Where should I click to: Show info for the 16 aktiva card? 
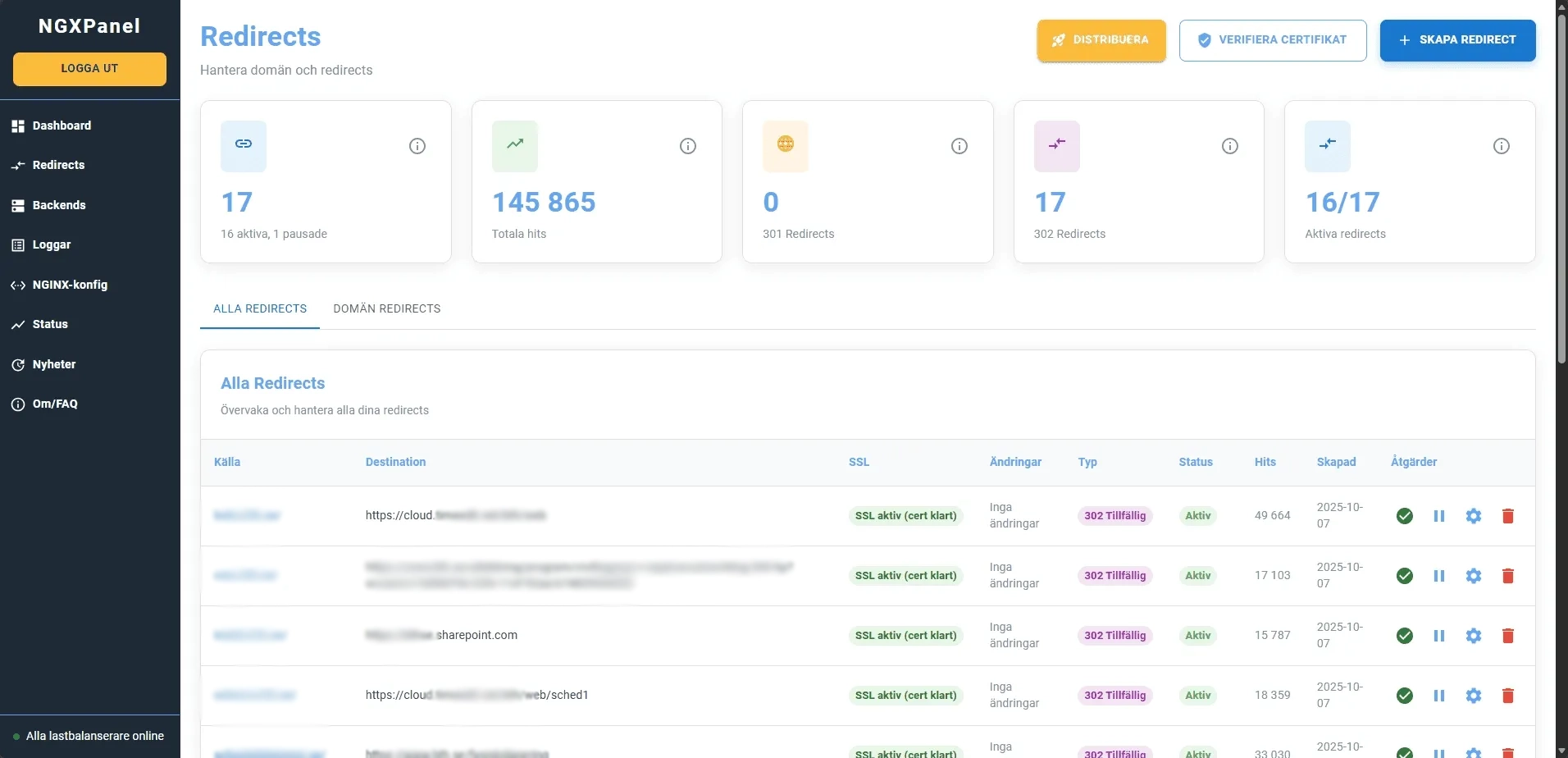pyautogui.click(x=417, y=146)
